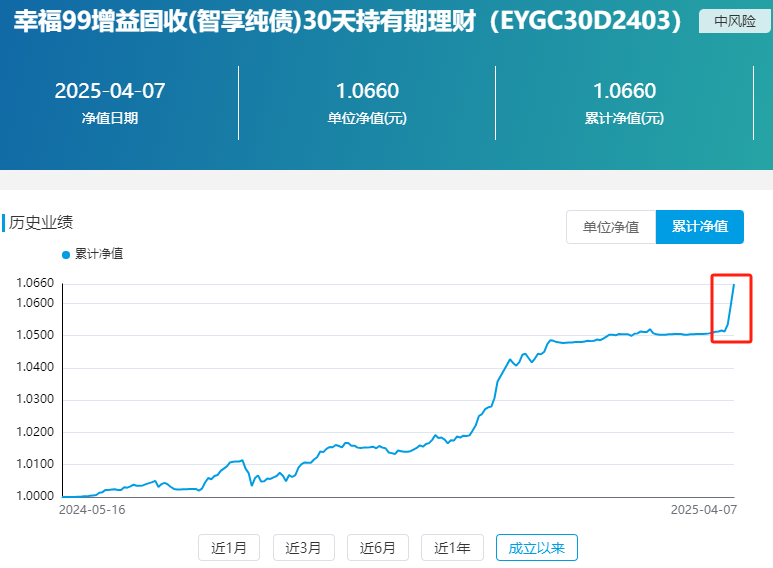Click the 2025-04-07 net value date

109,91
